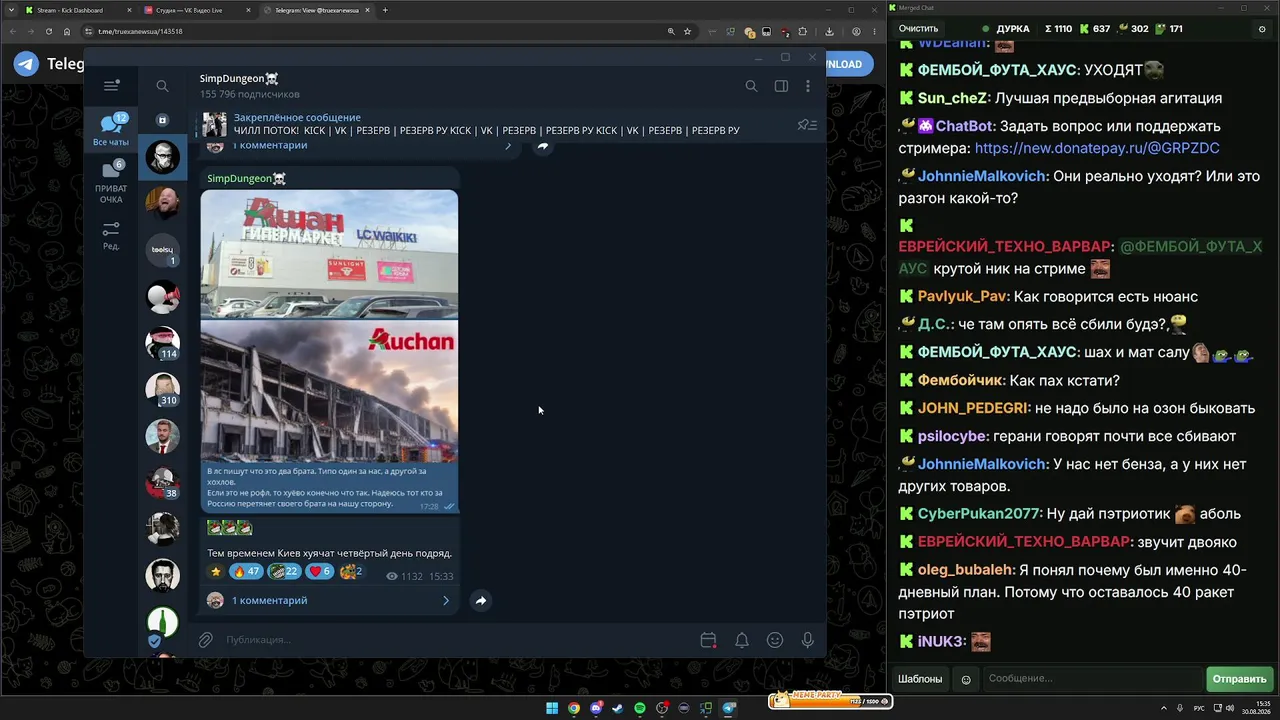Screen dimensions: 1280x720
Task: Toggle the star reaction on the post
Action: point(216,572)
